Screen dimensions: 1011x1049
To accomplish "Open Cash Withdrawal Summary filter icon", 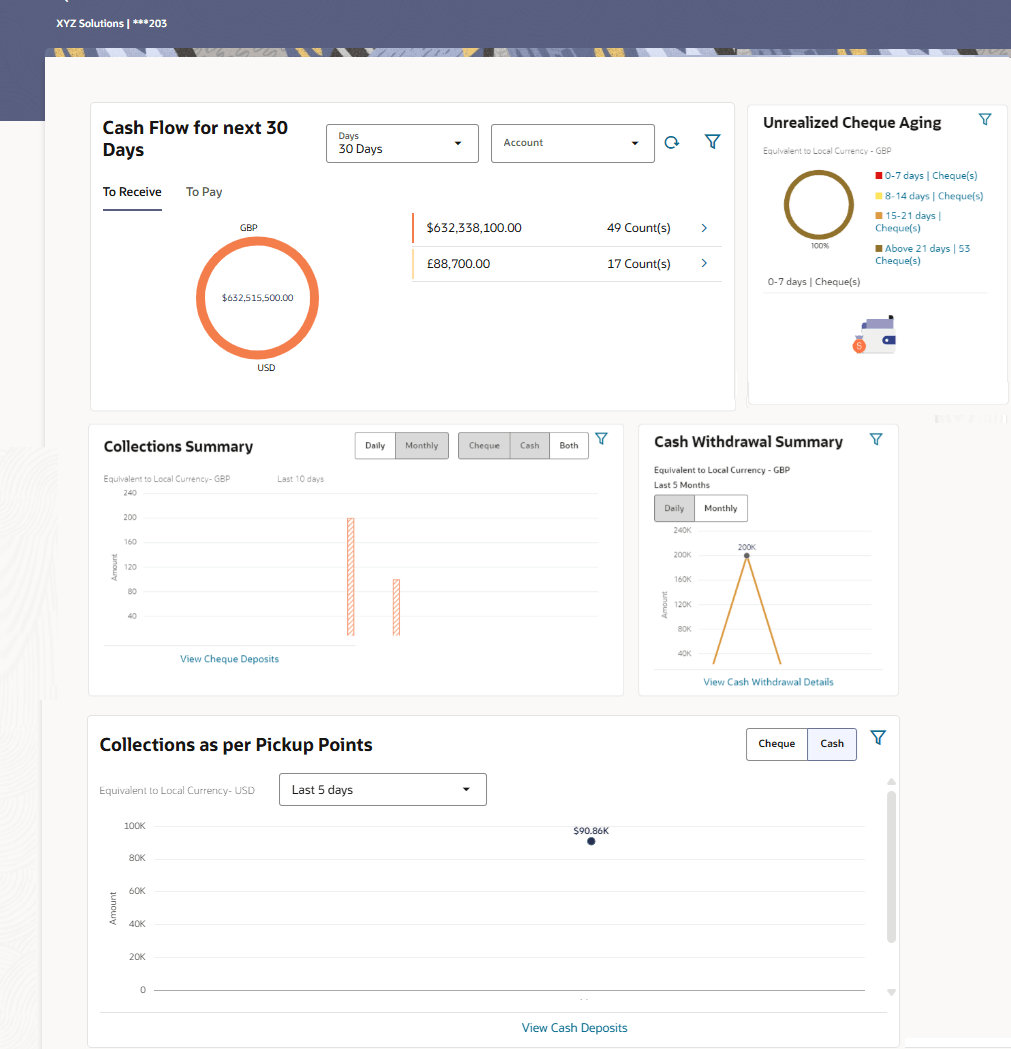I will tap(876, 440).
